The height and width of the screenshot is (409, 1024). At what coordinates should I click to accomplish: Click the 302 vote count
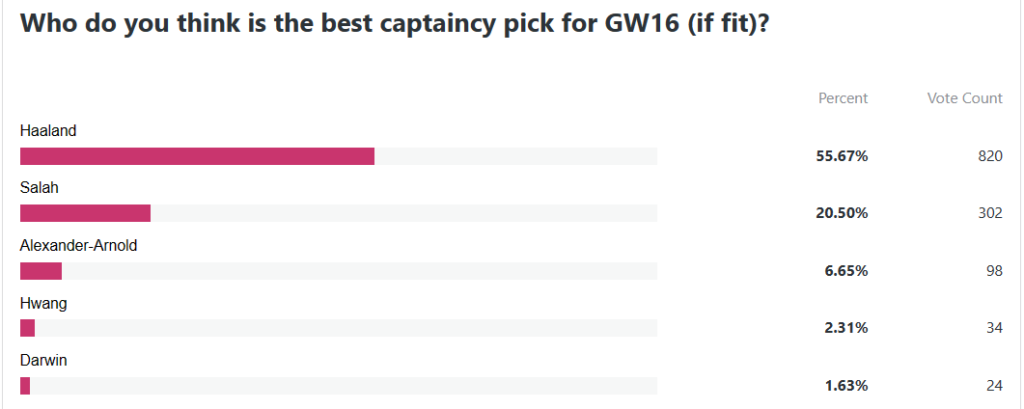click(x=990, y=213)
